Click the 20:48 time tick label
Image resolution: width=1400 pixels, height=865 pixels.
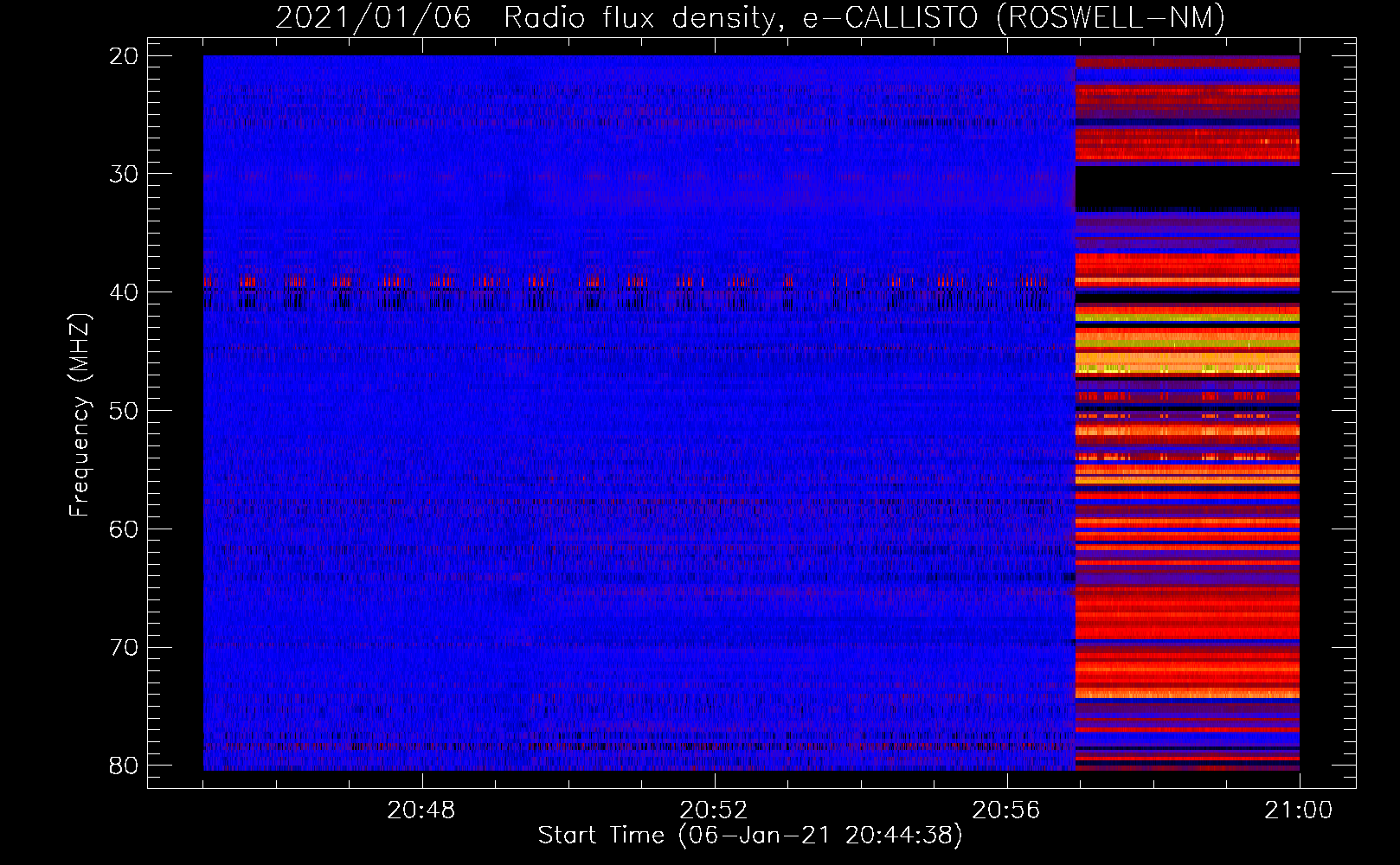[421, 811]
